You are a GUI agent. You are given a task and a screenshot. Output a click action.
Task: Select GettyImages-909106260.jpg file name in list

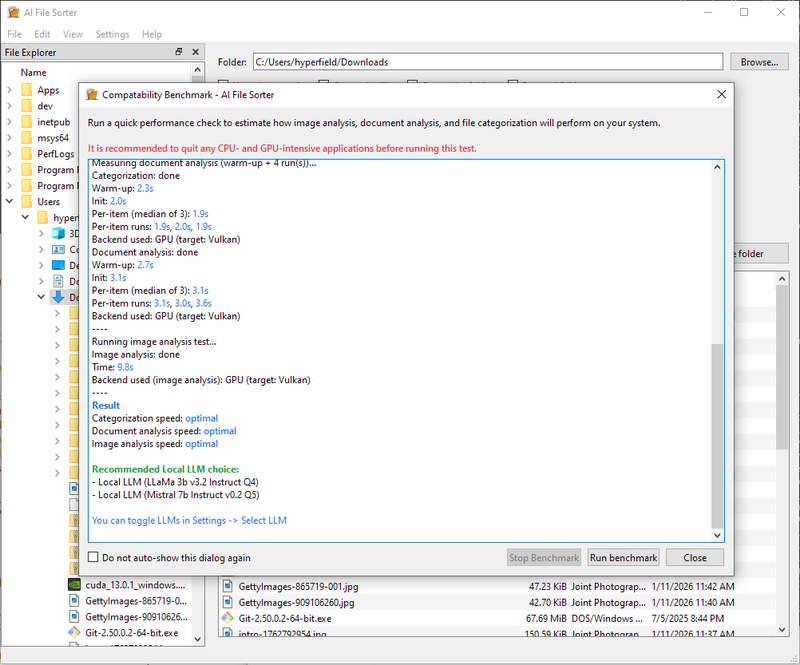point(296,602)
